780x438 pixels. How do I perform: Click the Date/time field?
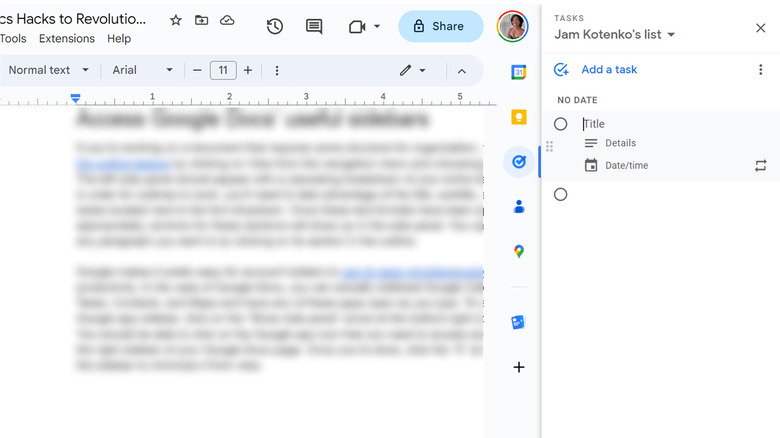pyautogui.click(x=626, y=165)
